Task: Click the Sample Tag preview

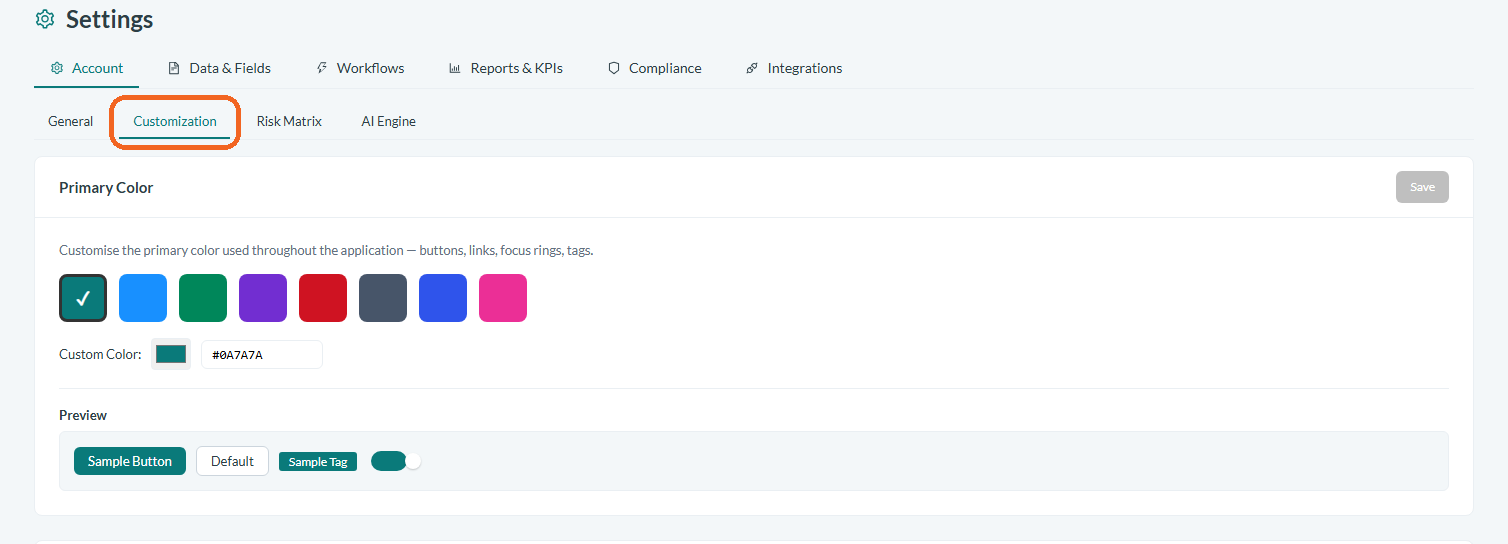Action: point(318,461)
